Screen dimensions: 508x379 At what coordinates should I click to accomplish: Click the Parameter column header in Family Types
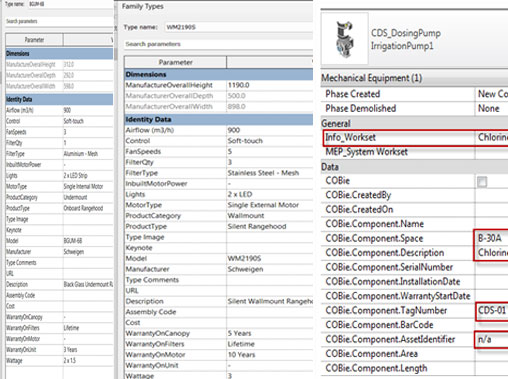coord(175,62)
